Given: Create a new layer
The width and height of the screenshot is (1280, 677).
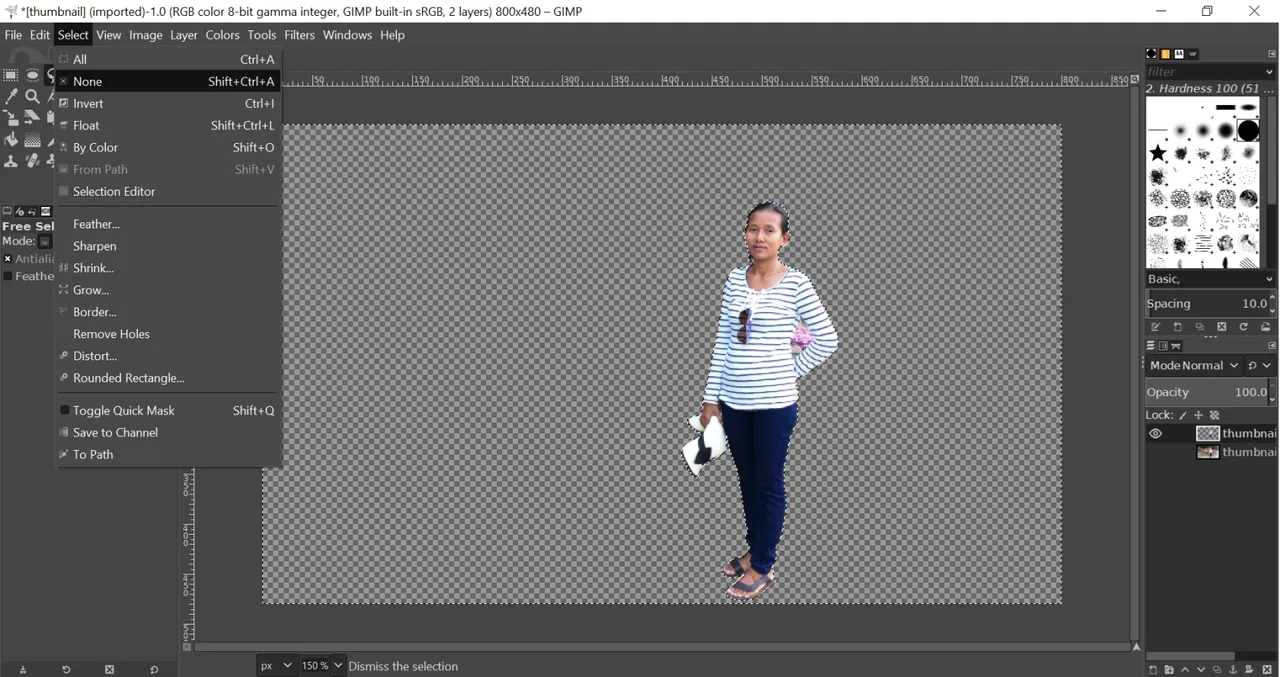Looking at the screenshot, I should click(1153, 670).
